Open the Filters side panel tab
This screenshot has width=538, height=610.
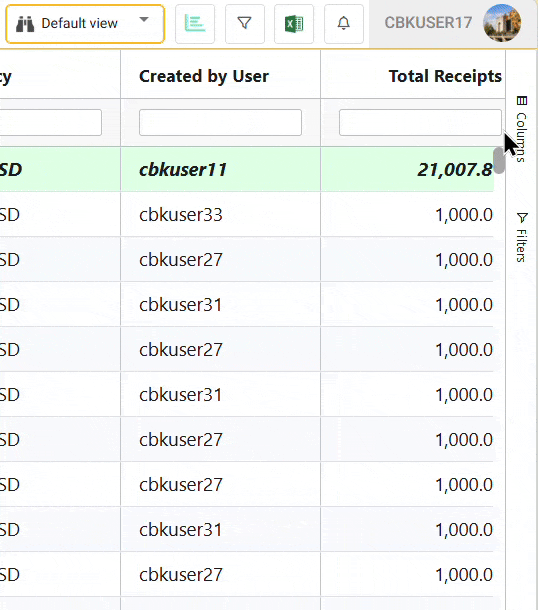pyautogui.click(x=522, y=237)
